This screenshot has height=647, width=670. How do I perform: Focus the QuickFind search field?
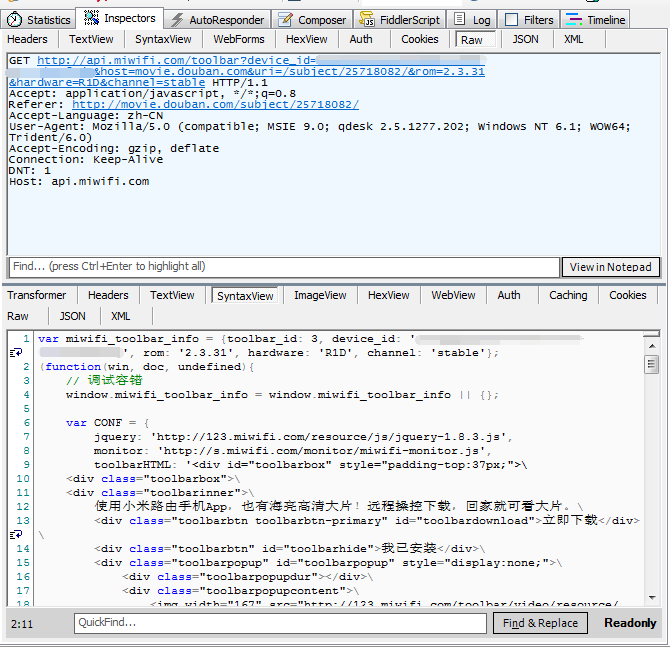(282, 623)
